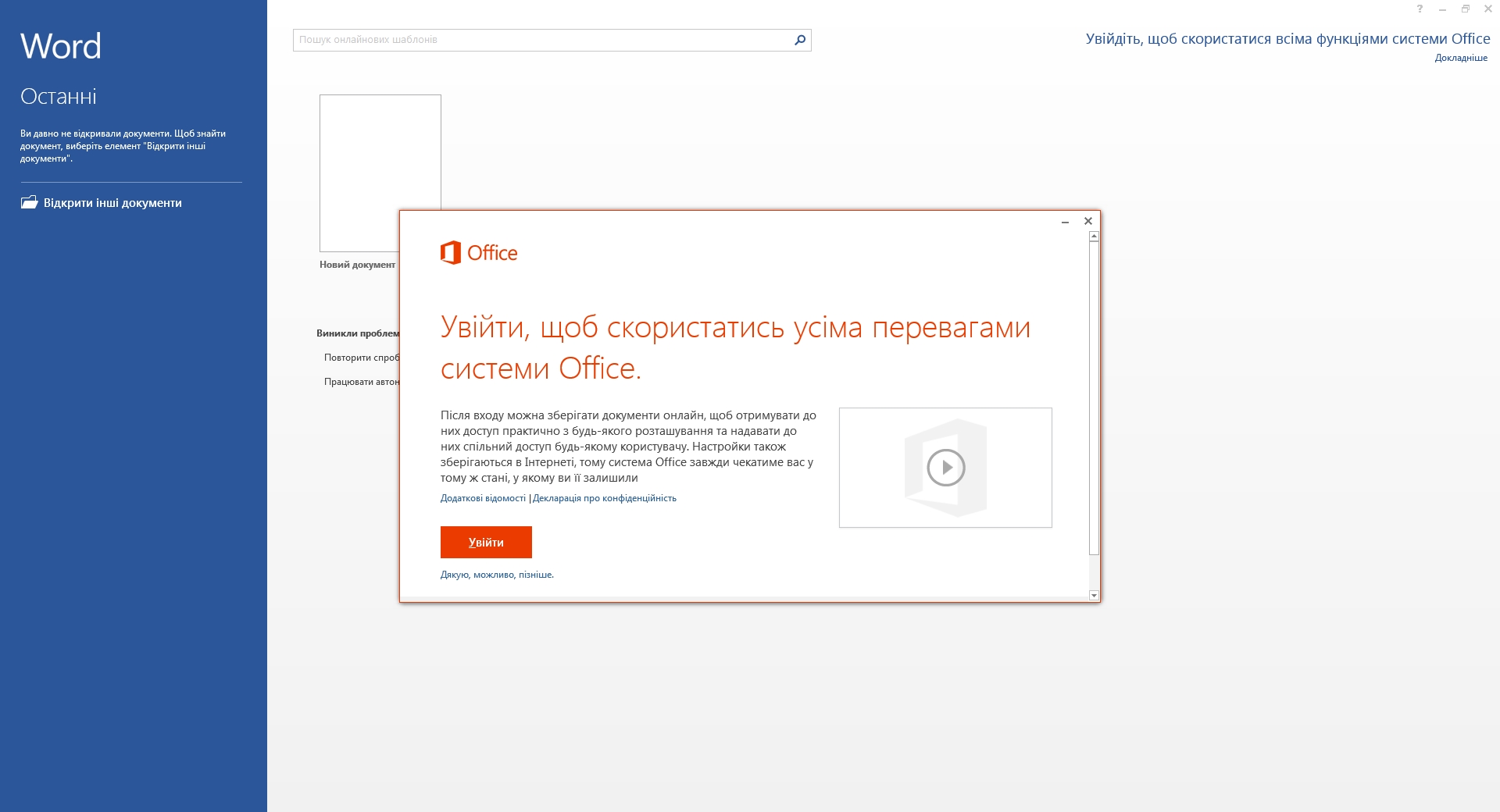Restore down the Word window
Viewport: 1500px width, 812px height.
1465,9
